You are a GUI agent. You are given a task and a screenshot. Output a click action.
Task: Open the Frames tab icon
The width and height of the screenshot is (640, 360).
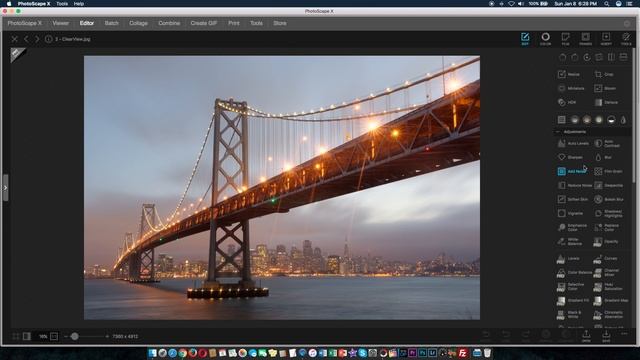coord(585,39)
